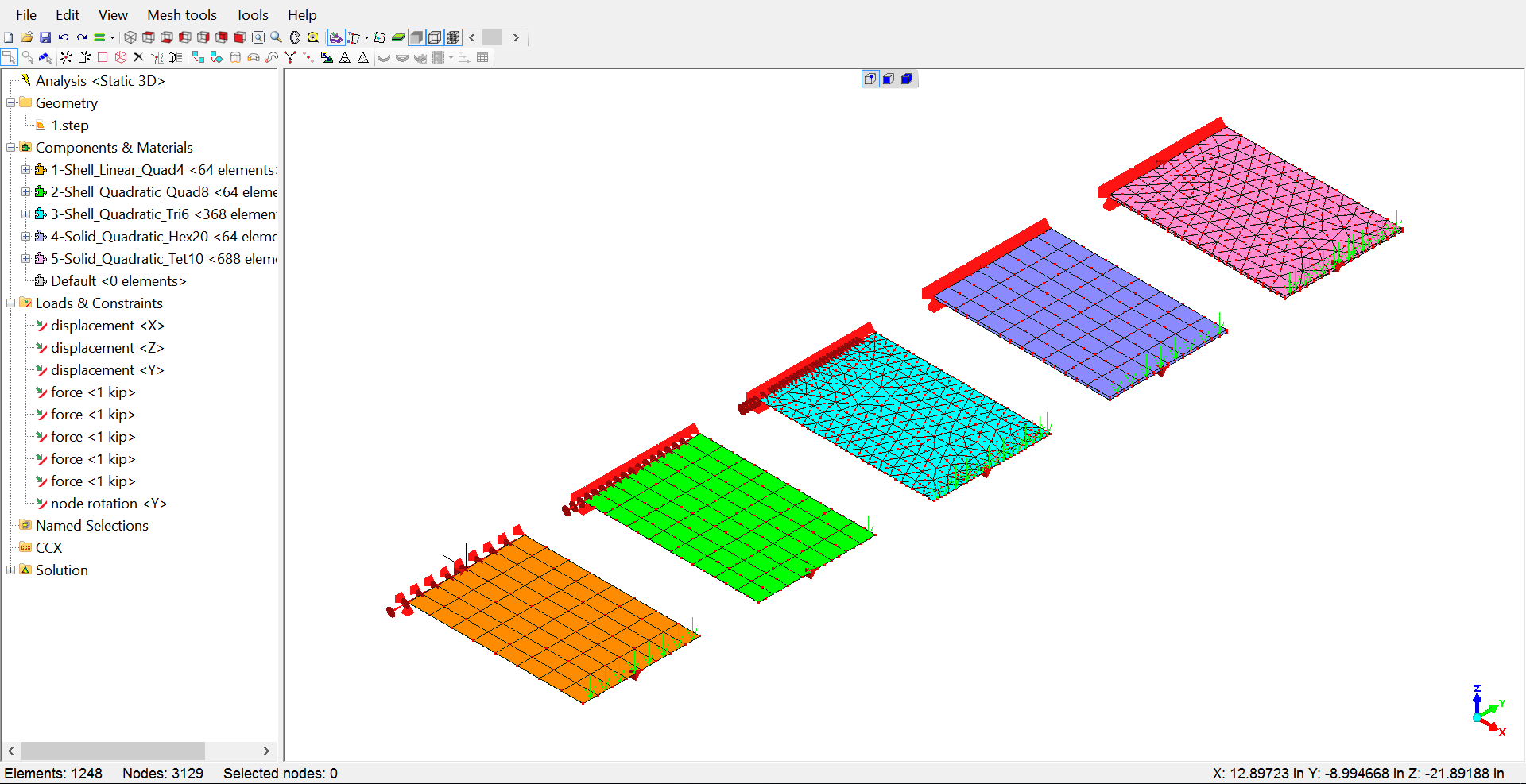Click the tree panel horizontal scrollbar thumb
The height and width of the screenshot is (784, 1526).
pos(113,751)
